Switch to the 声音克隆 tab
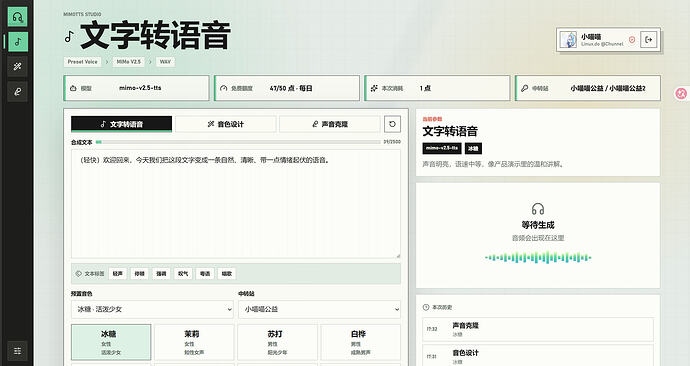 pyautogui.click(x=330, y=124)
